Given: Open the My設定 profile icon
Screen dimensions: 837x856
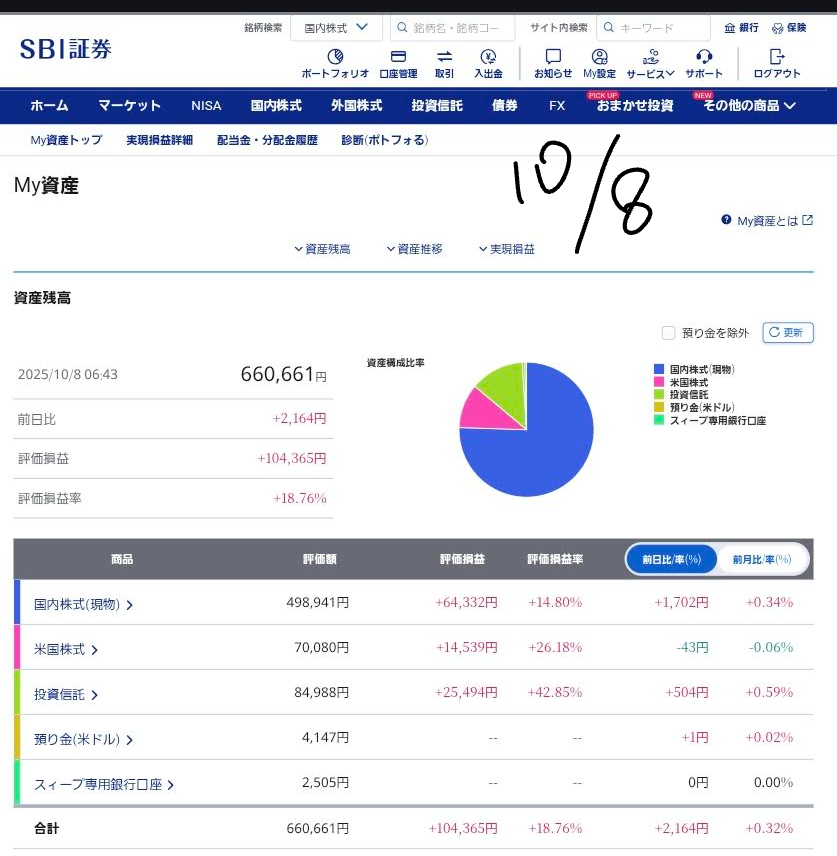Looking at the screenshot, I should click(x=599, y=57).
